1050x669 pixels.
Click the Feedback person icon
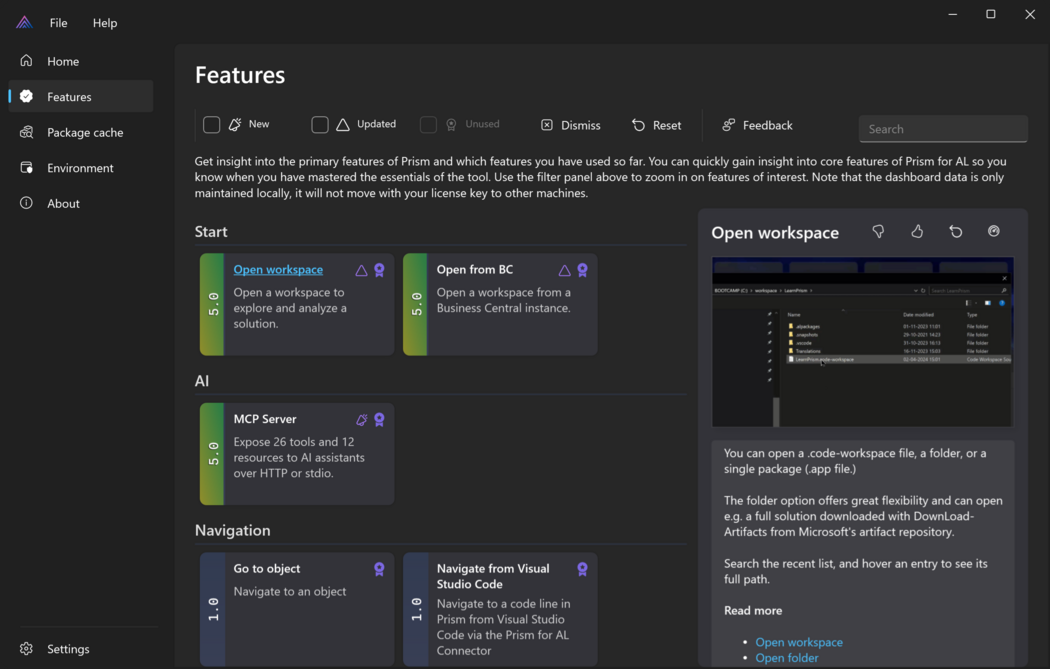tap(729, 125)
